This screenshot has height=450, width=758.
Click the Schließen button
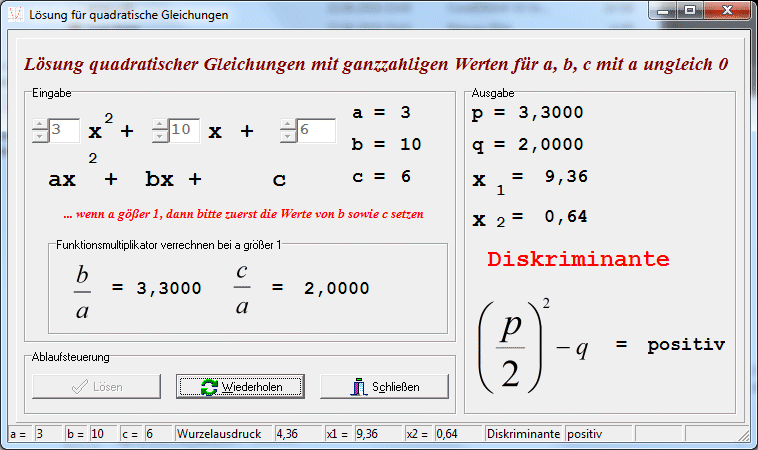click(384, 386)
